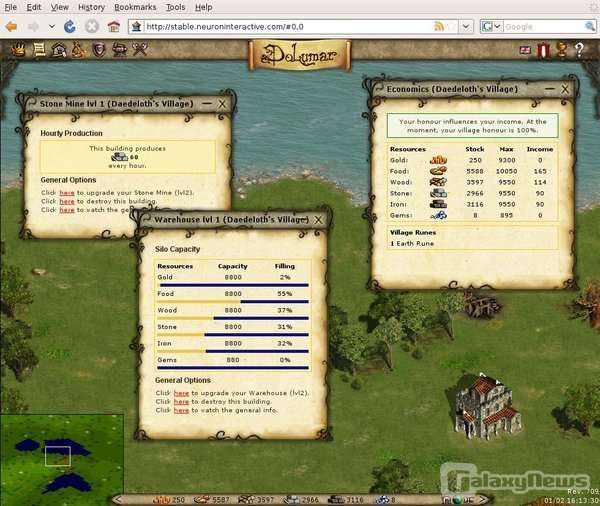This screenshot has width=600, height=506.
Task: Click in the Google search field
Action: click(543, 26)
